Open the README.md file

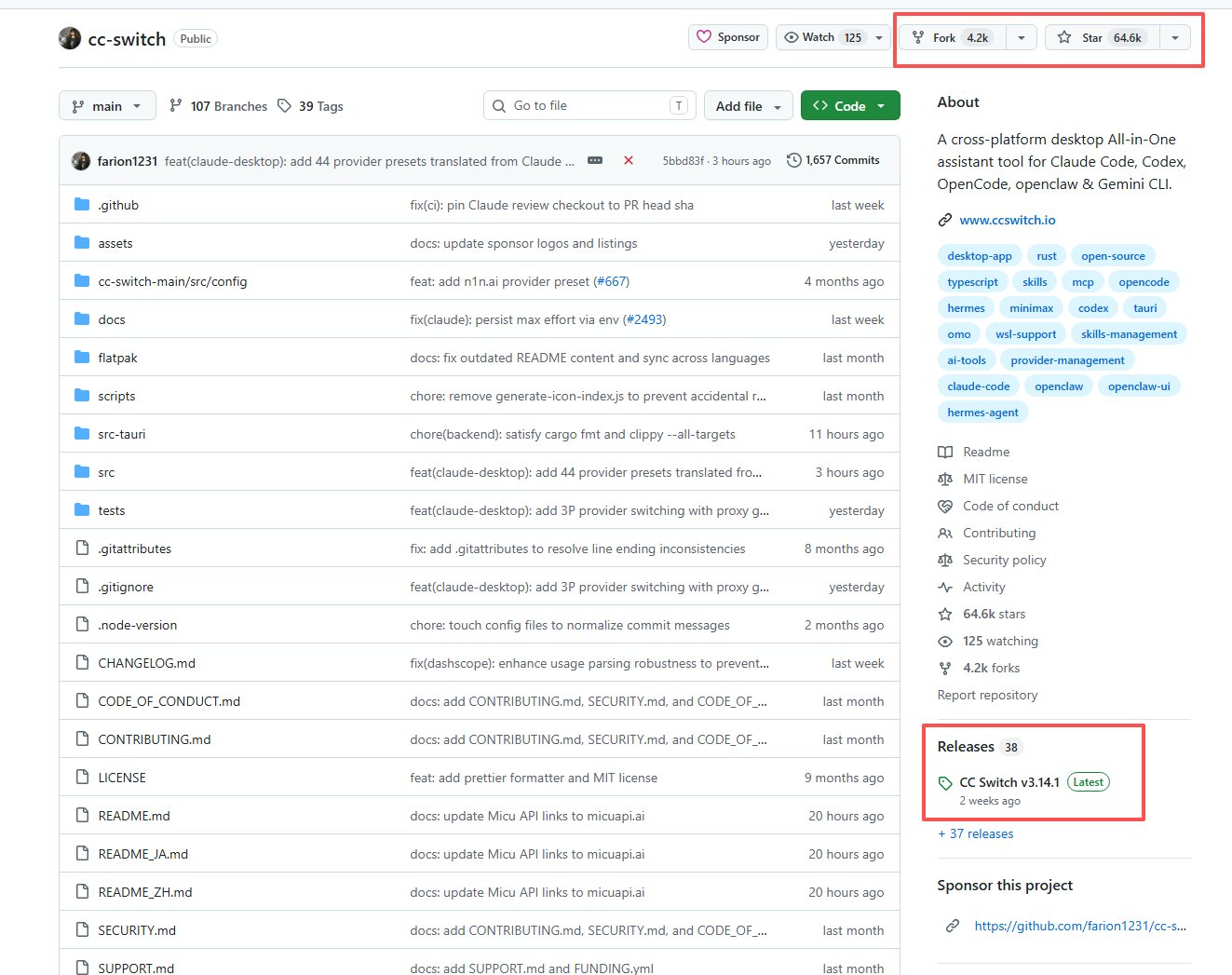click(x=134, y=816)
